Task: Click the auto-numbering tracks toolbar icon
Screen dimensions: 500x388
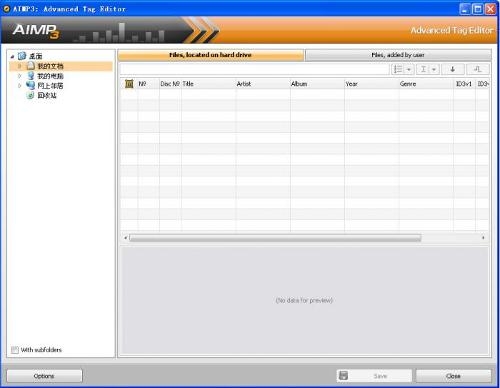Action: 398,69
